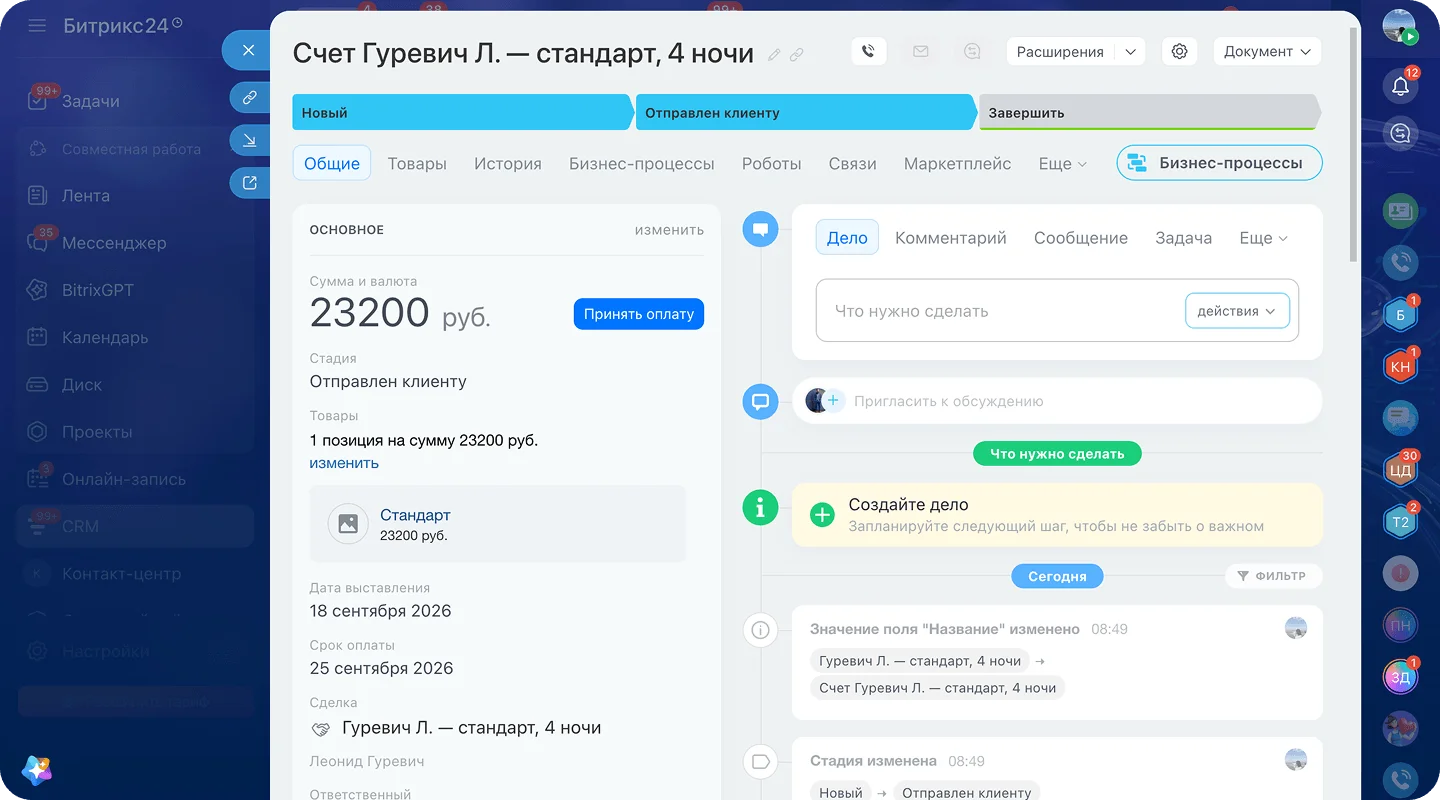Screen dimensions: 1440x800
Task: Open the Стандарт product link
Action: click(415, 515)
